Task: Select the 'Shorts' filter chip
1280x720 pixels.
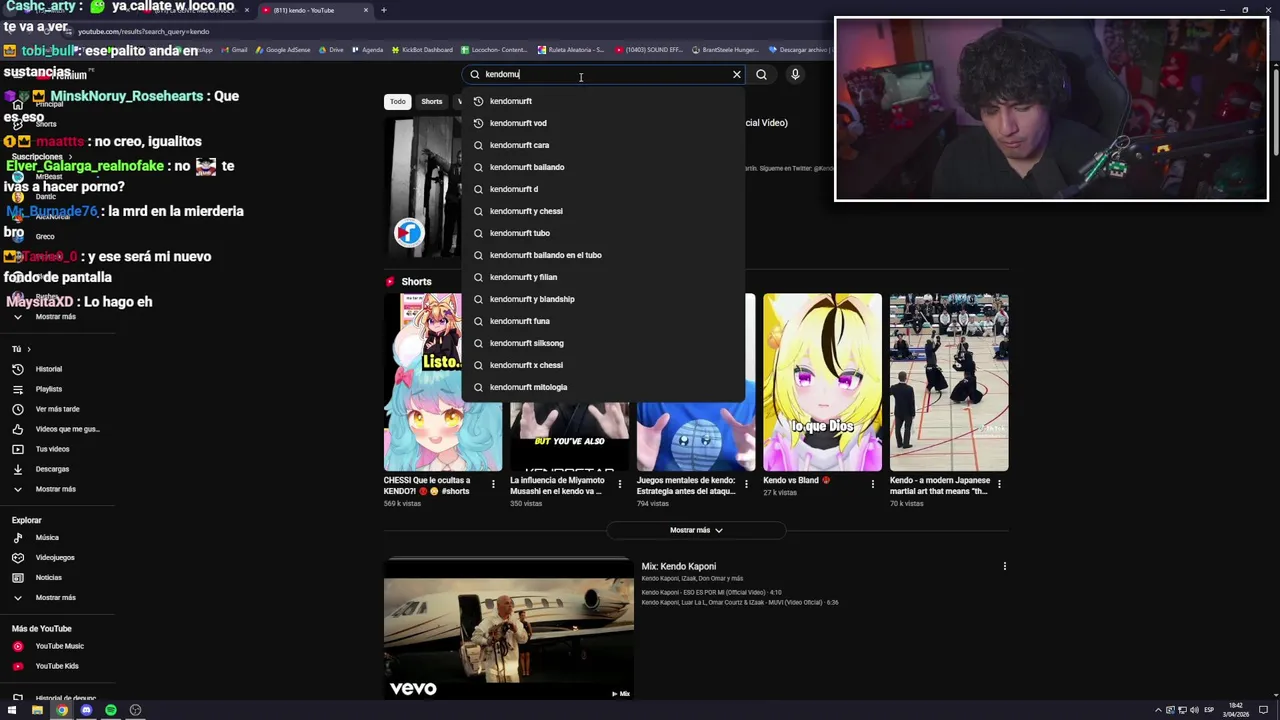Action: click(x=432, y=101)
